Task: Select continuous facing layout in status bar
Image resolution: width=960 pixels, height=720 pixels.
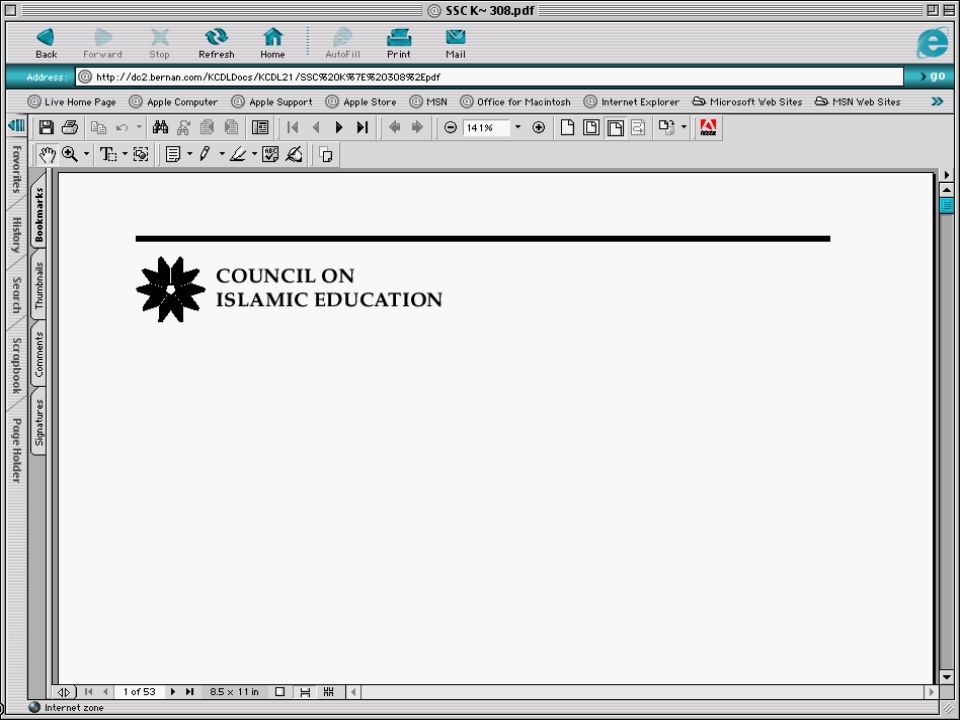Action: coord(329,692)
